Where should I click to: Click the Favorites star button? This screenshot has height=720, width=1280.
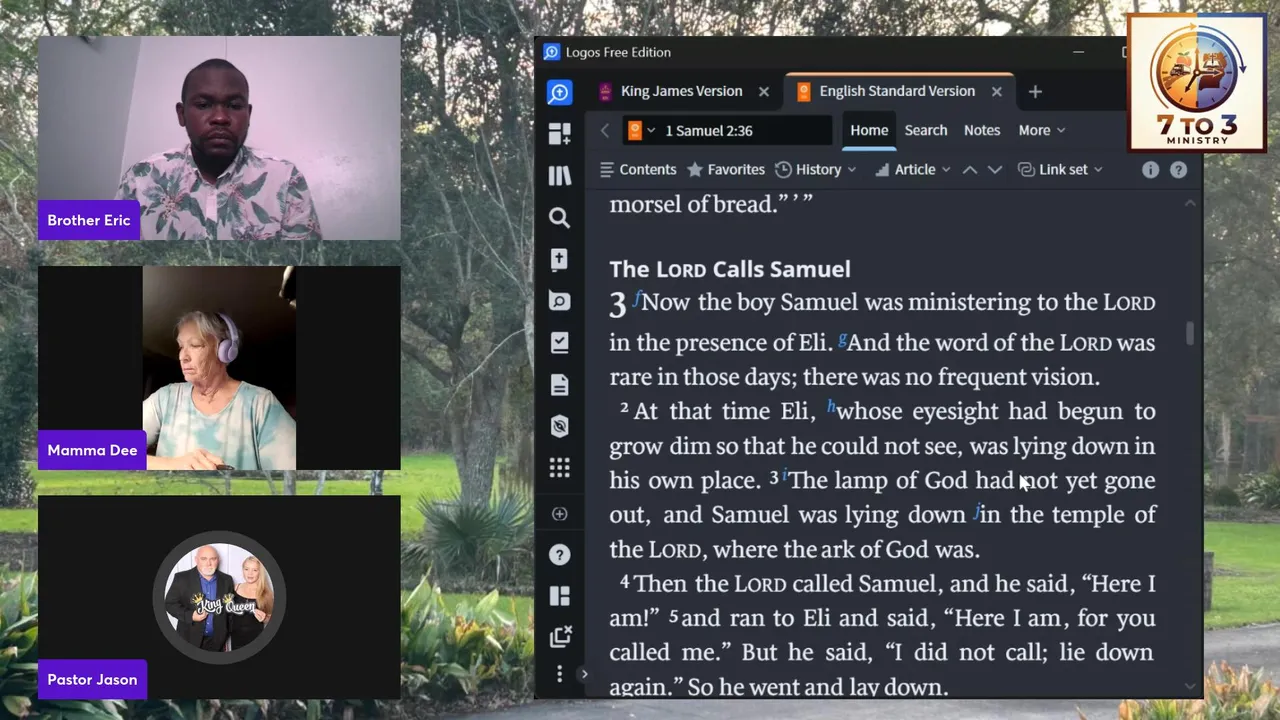click(726, 170)
